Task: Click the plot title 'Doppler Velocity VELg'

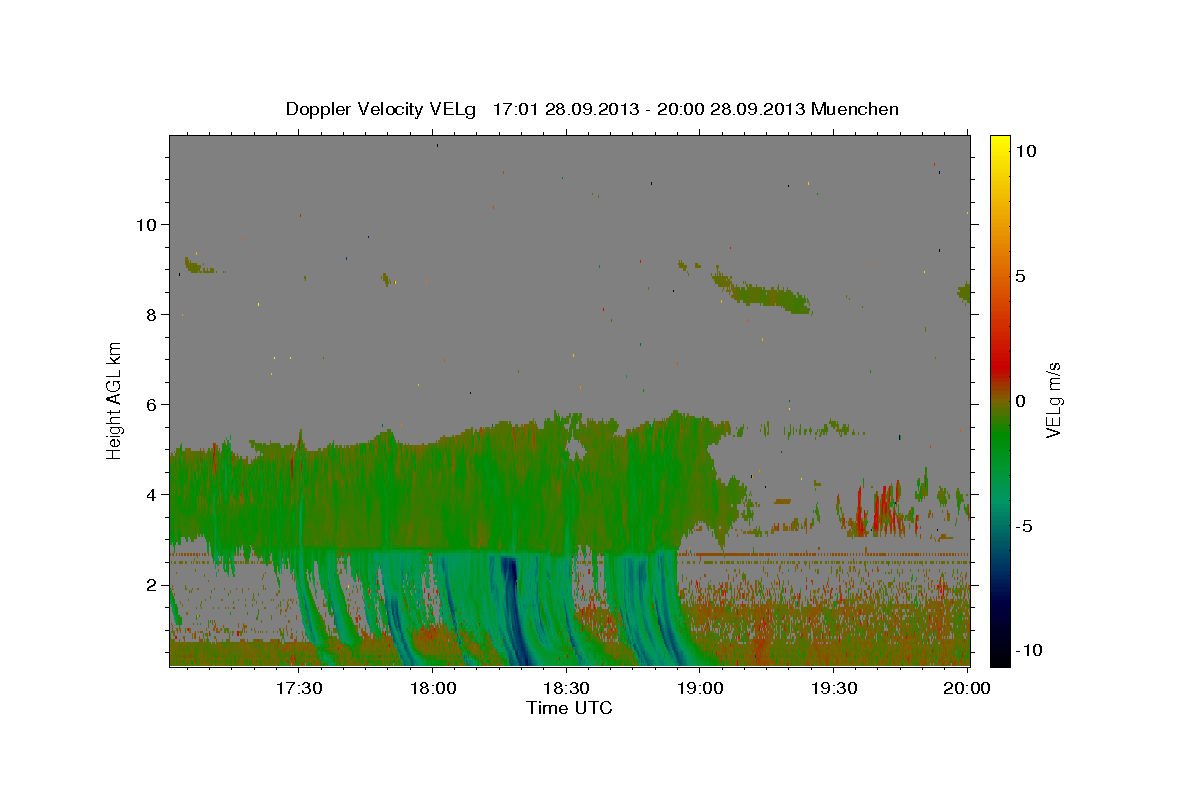Action: pyautogui.click(x=383, y=109)
